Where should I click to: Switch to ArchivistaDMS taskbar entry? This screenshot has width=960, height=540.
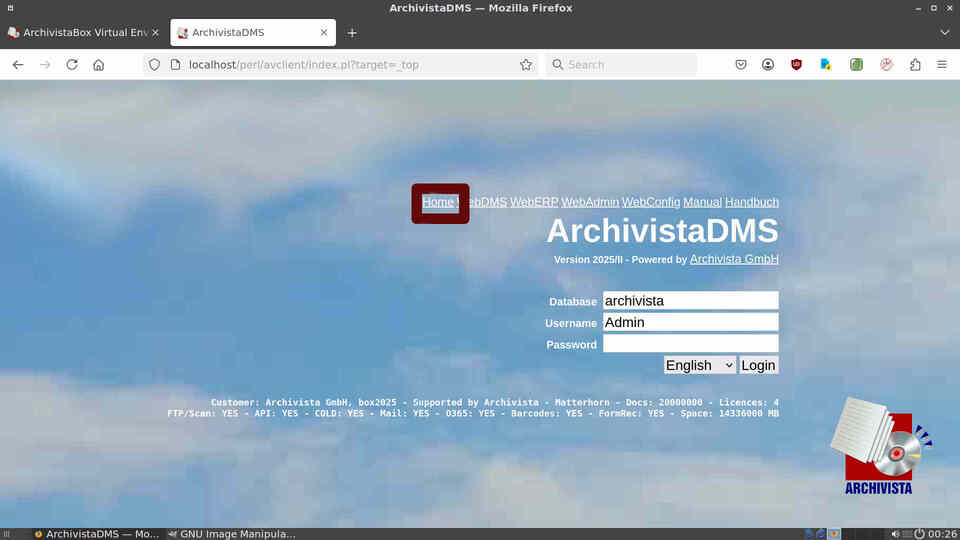[x=97, y=534]
